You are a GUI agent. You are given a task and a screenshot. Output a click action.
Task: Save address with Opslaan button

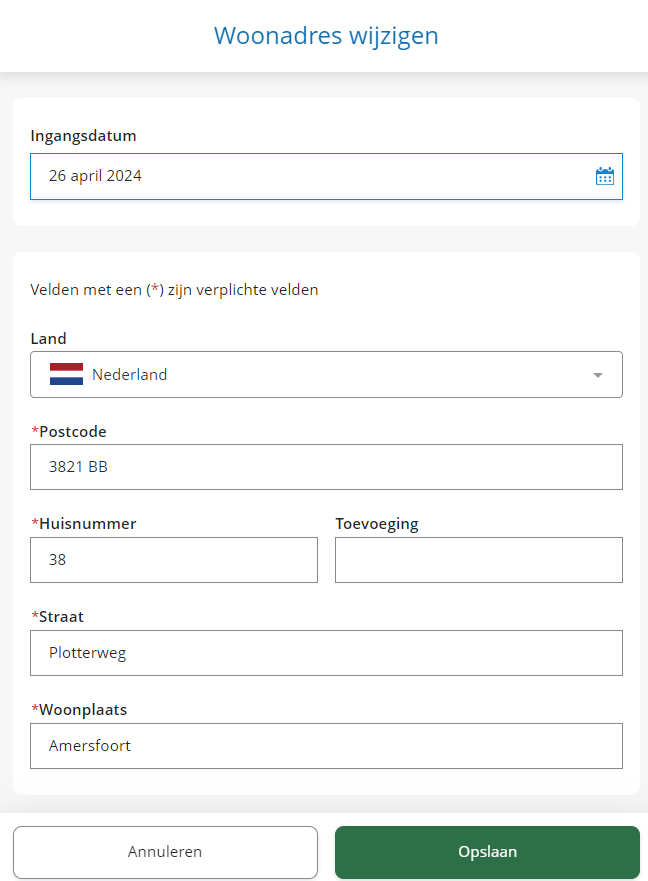[x=487, y=852]
